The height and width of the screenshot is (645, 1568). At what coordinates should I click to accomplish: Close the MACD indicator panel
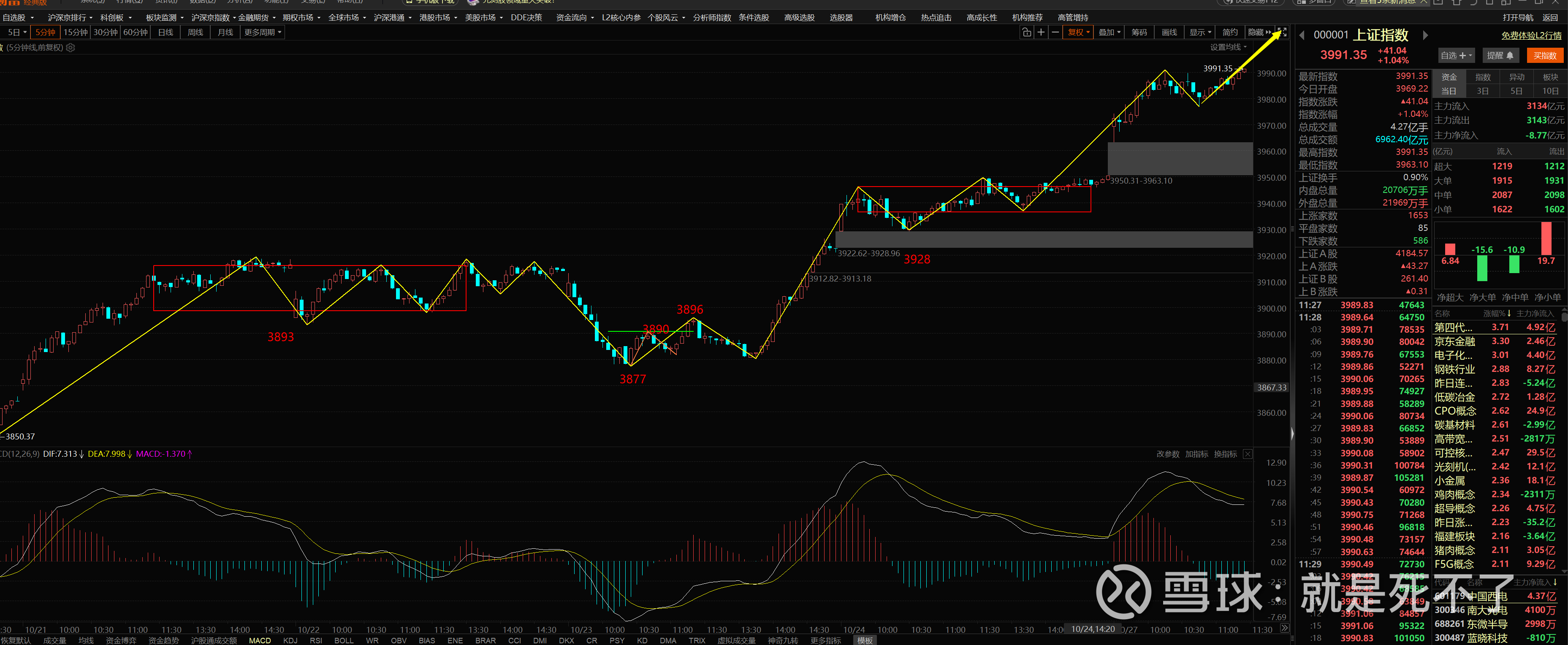point(1247,454)
